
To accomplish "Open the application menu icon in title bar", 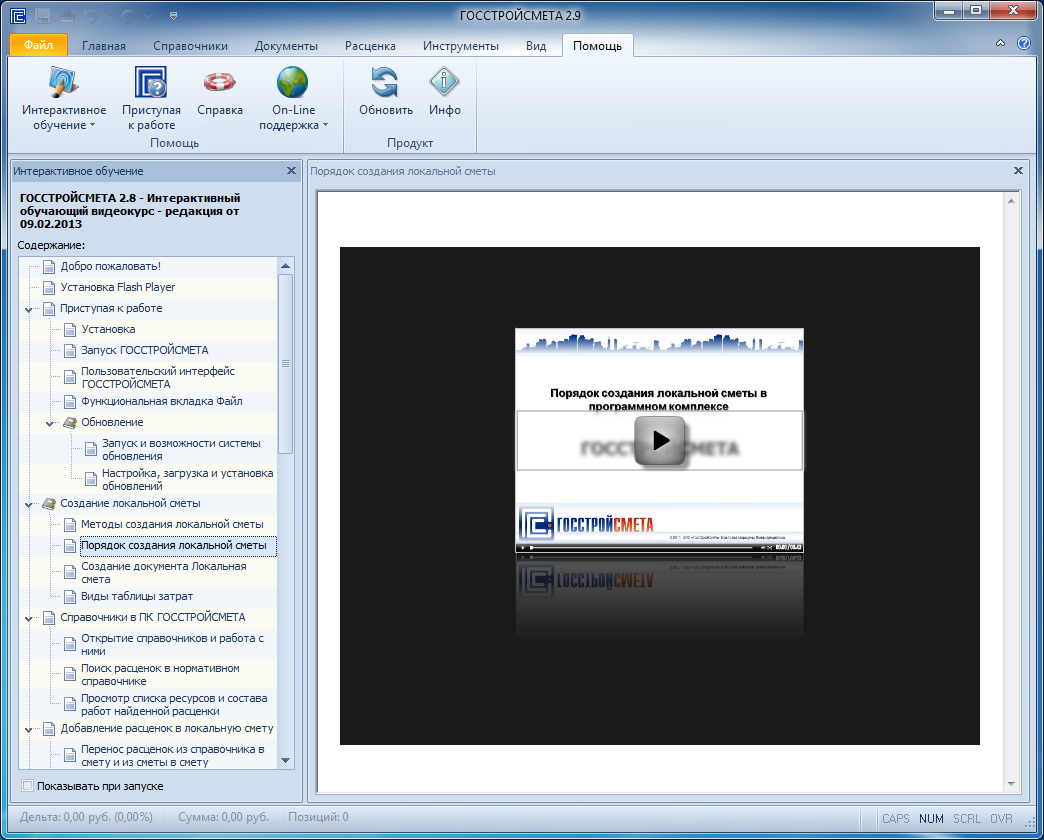I will pyautogui.click(x=18, y=15).
